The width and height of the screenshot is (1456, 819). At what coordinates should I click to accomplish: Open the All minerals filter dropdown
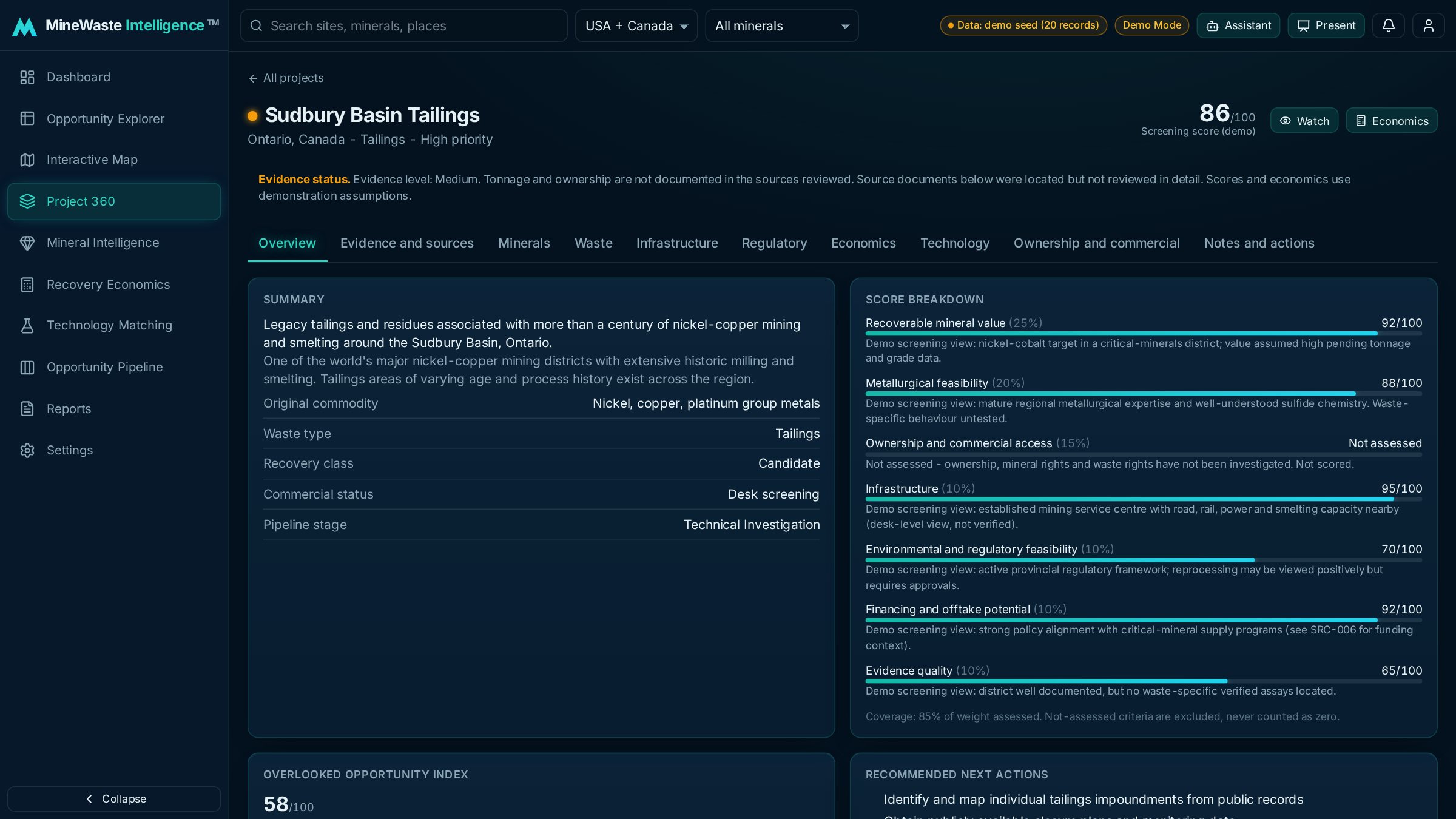point(781,25)
